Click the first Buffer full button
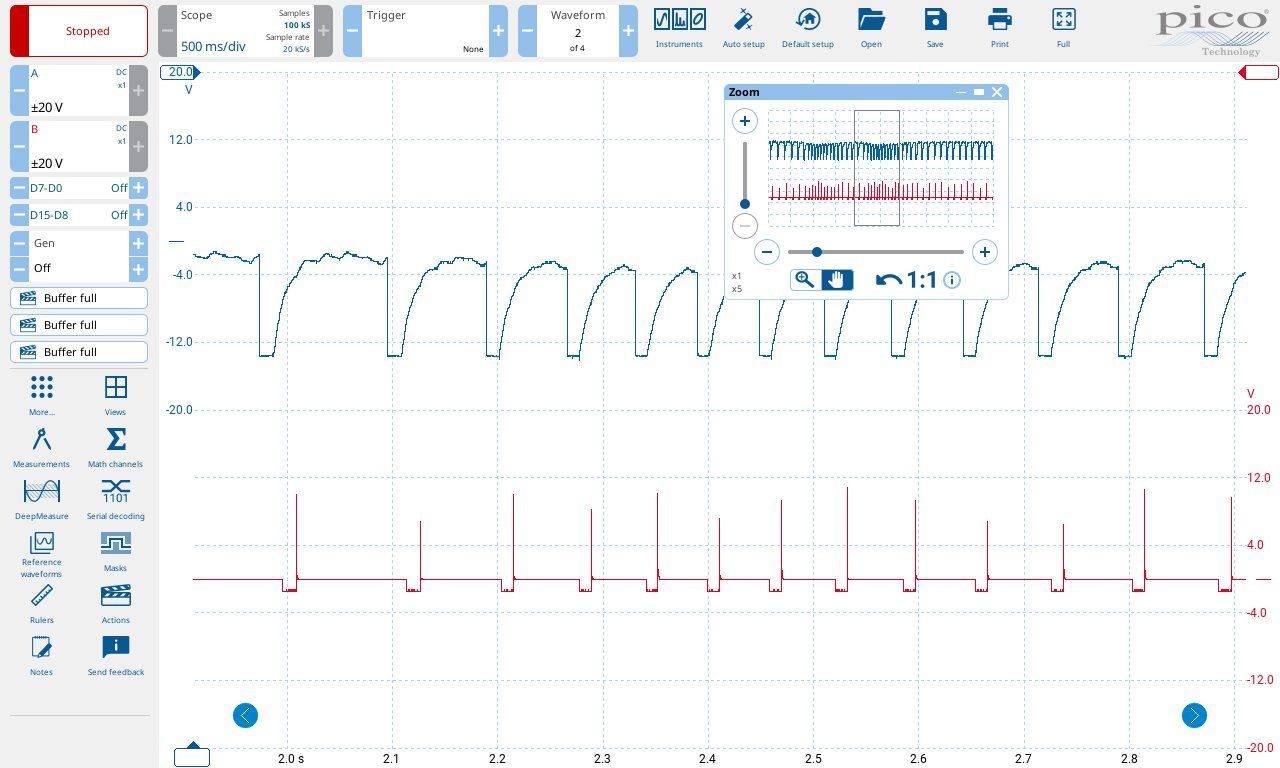Image resolution: width=1280 pixels, height=768 pixels. coord(79,298)
